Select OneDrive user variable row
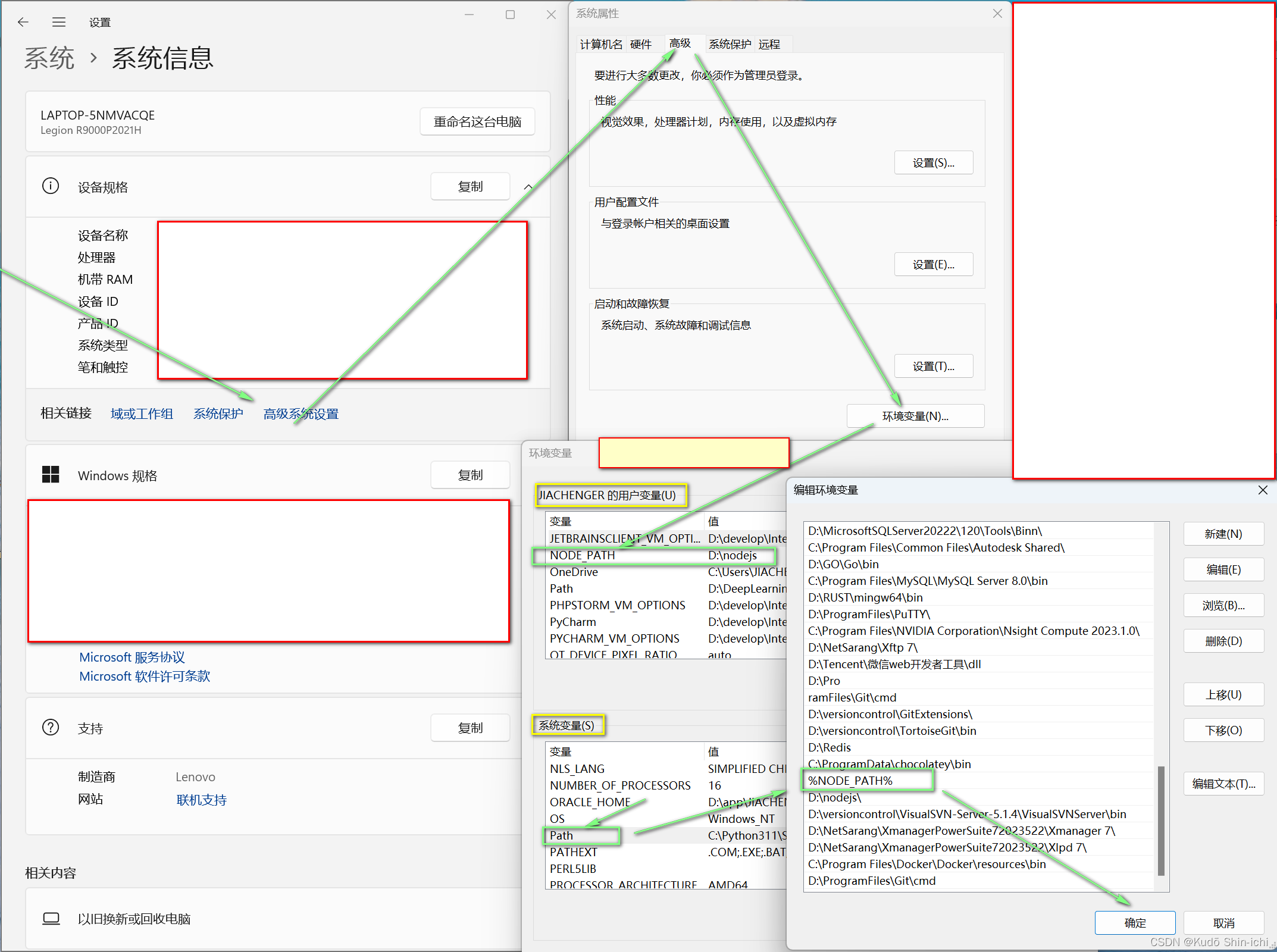This screenshot has height=952, width=1277. pyautogui.click(x=666, y=572)
